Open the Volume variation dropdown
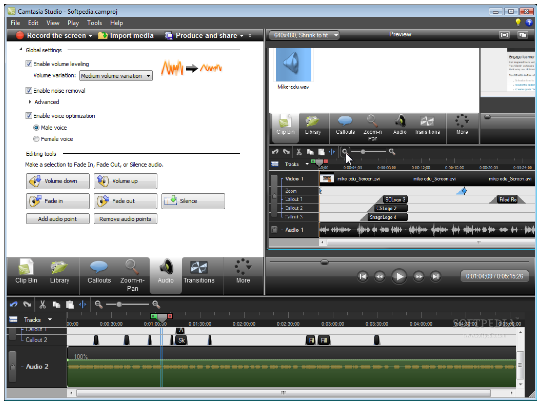This screenshot has height=403, width=539. point(116,76)
